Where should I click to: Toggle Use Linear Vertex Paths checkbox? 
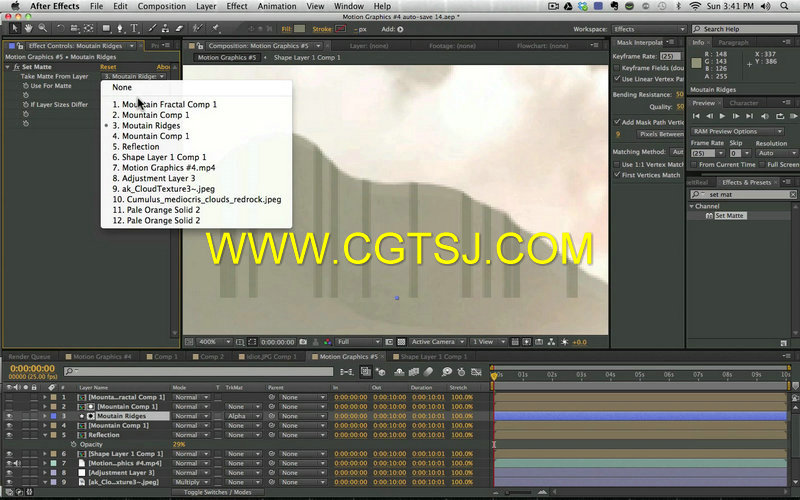pos(617,79)
